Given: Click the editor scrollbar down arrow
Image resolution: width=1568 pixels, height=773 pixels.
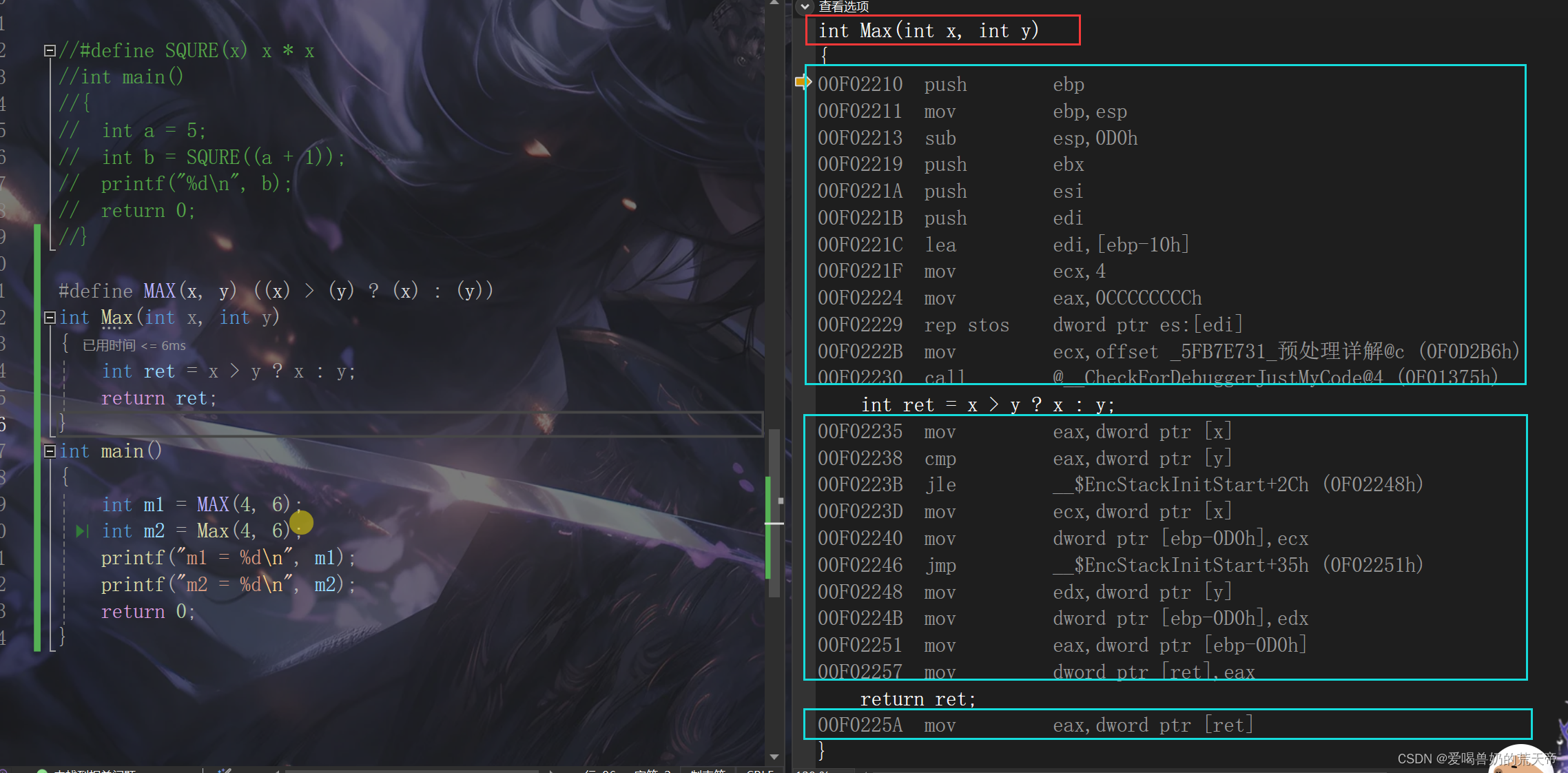Looking at the screenshot, I should (x=774, y=756).
